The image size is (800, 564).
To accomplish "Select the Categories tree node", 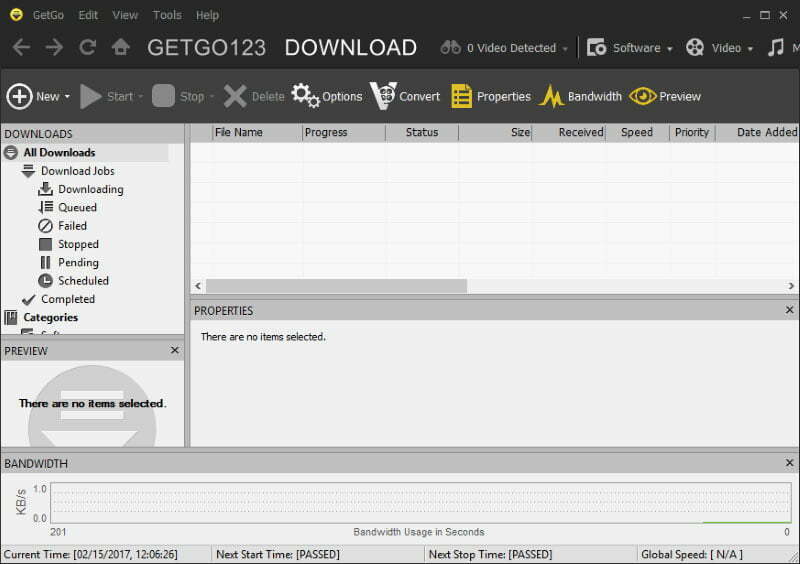I will (x=51, y=317).
